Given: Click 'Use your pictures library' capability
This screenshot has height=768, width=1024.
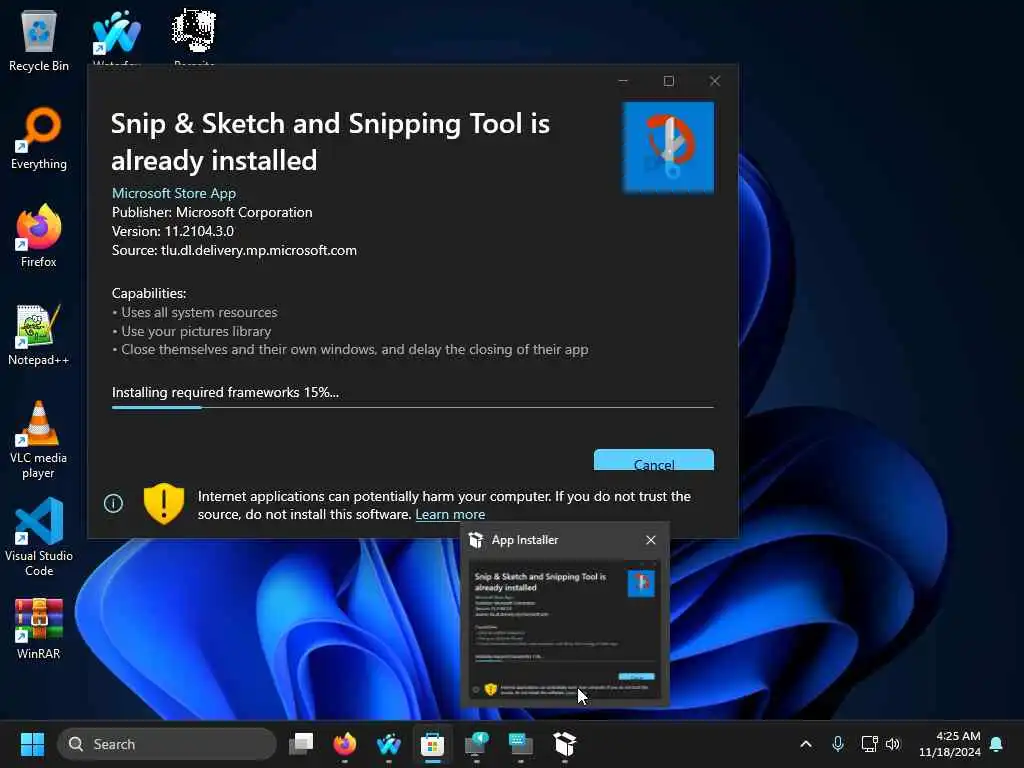Looking at the screenshot, I should (x=196, y=331).
